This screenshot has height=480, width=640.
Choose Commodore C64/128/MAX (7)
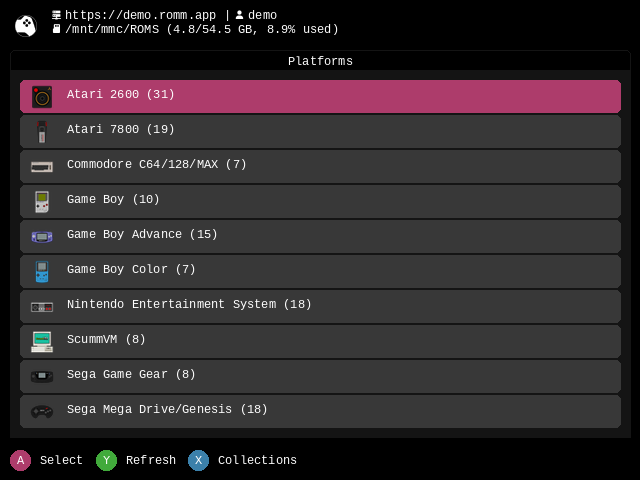coord(320,167)
